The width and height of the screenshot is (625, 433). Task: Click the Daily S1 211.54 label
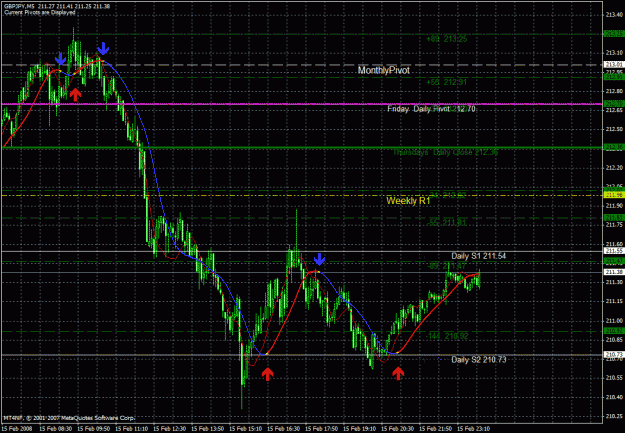pos(478,256)
